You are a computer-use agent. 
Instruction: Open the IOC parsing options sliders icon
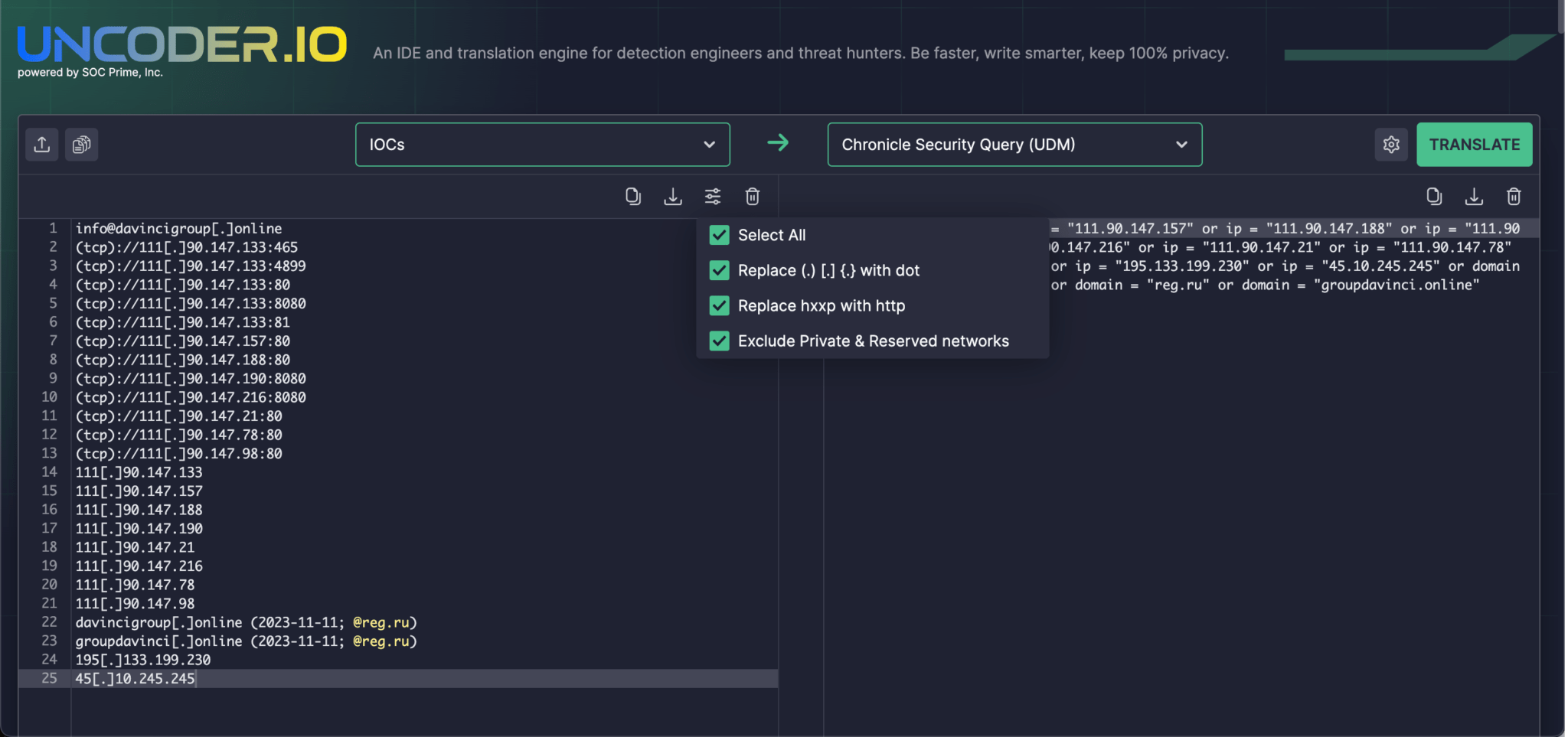pyautogui.click(x=712, y=197)
